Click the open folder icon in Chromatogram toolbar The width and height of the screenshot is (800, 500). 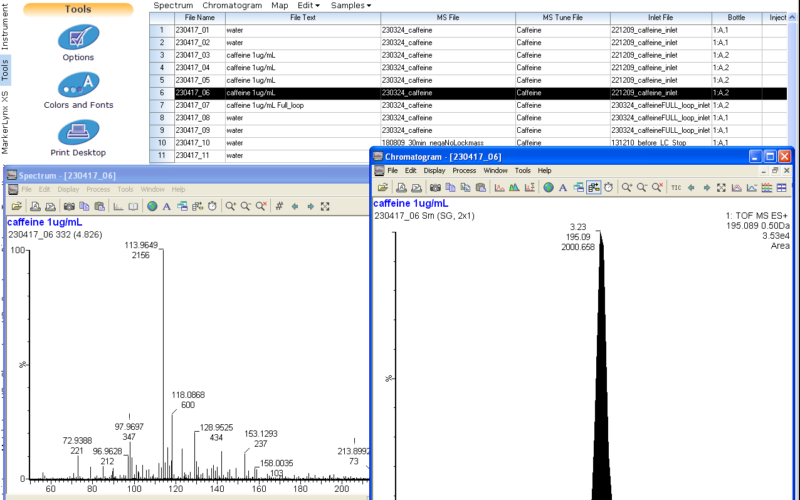[x=383, y=187]
